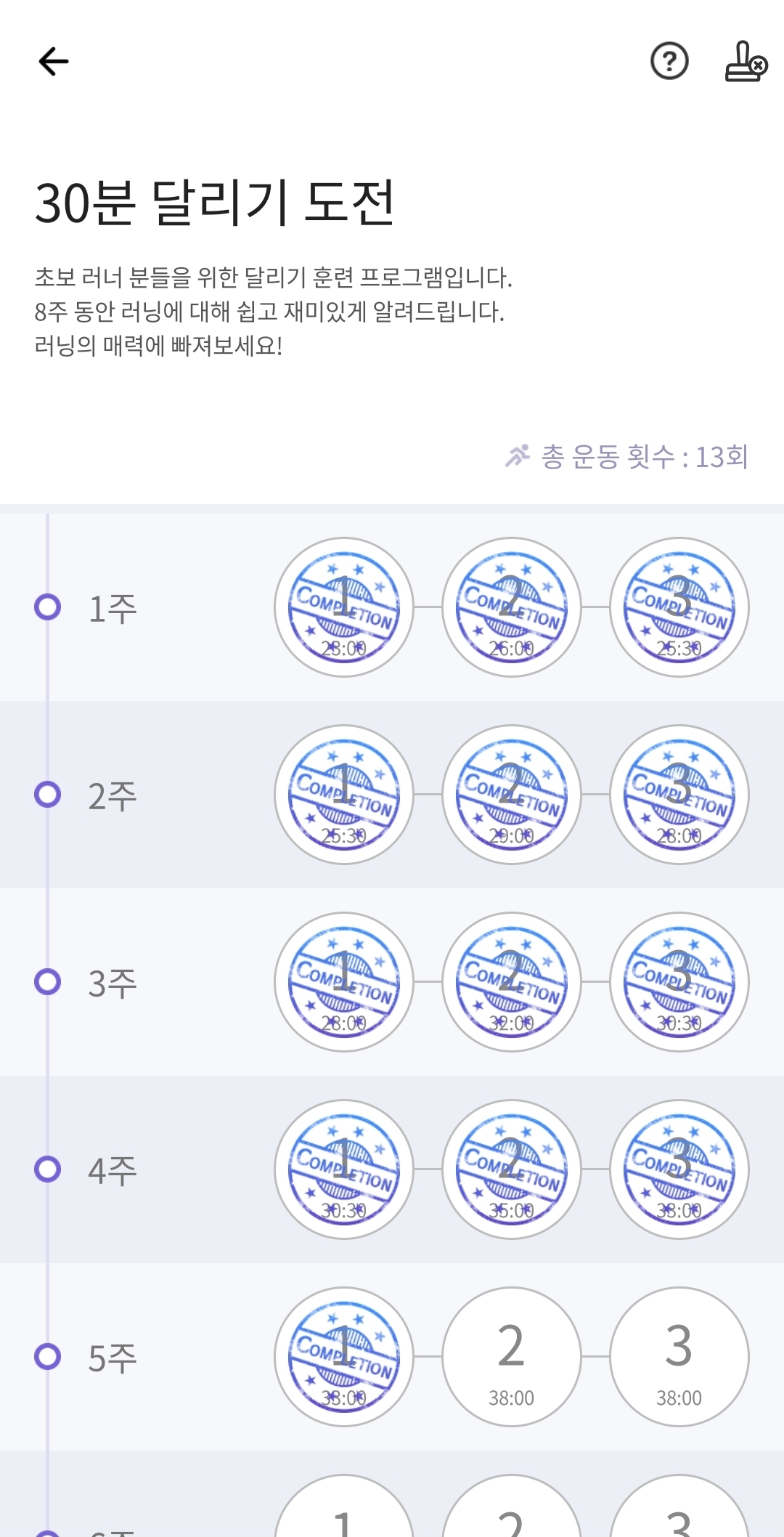The width and height of the screenshot is (784, 1537).
Task: Tap the running figure icon by 총 운동 횟수
Action: [x=518, y=456]
